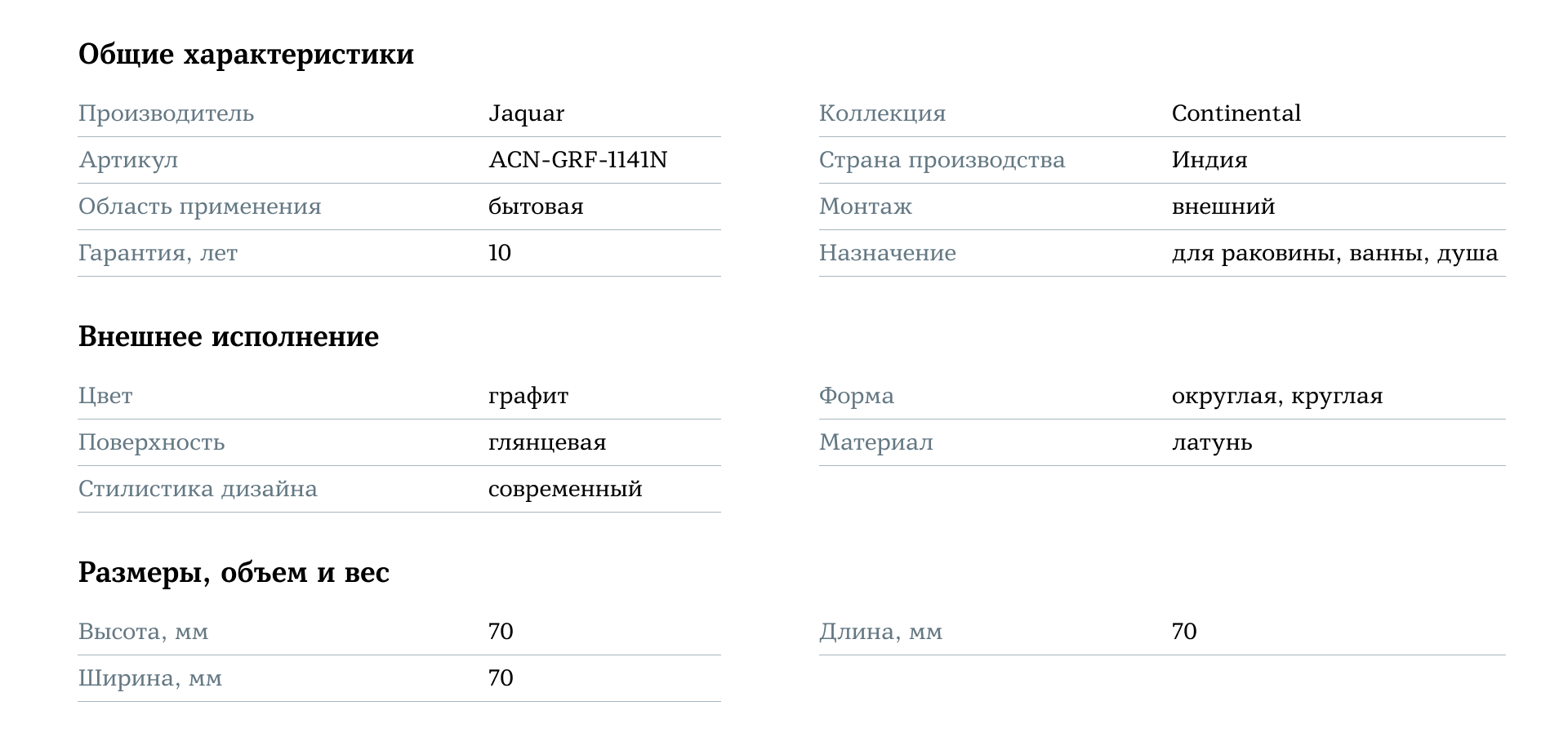Click the 'Внешнее исполнение' section heading

pyautogui.click(x=229, y=337)
